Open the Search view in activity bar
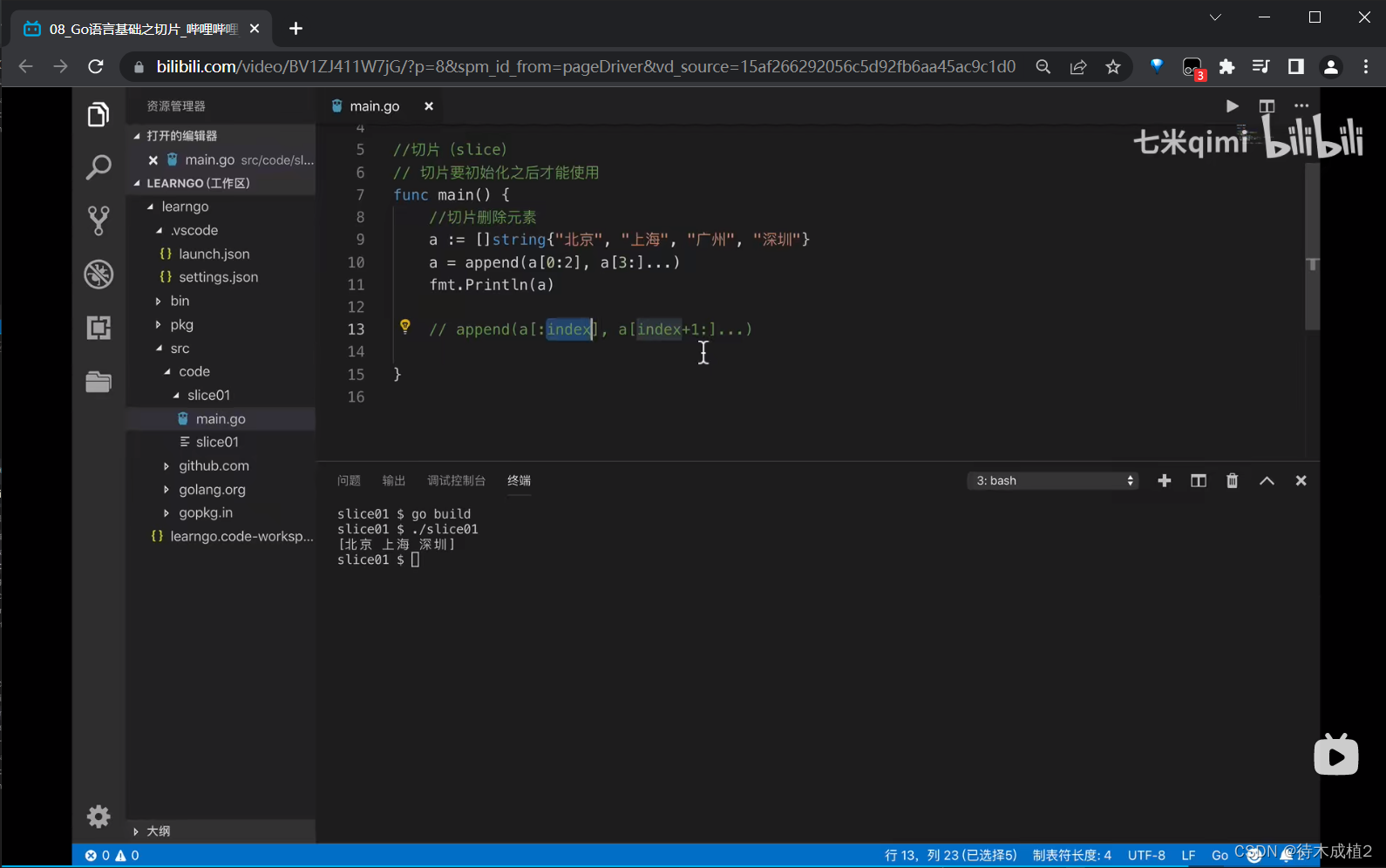This screenshot has height=868, width=1386. (x=99, y=167)
